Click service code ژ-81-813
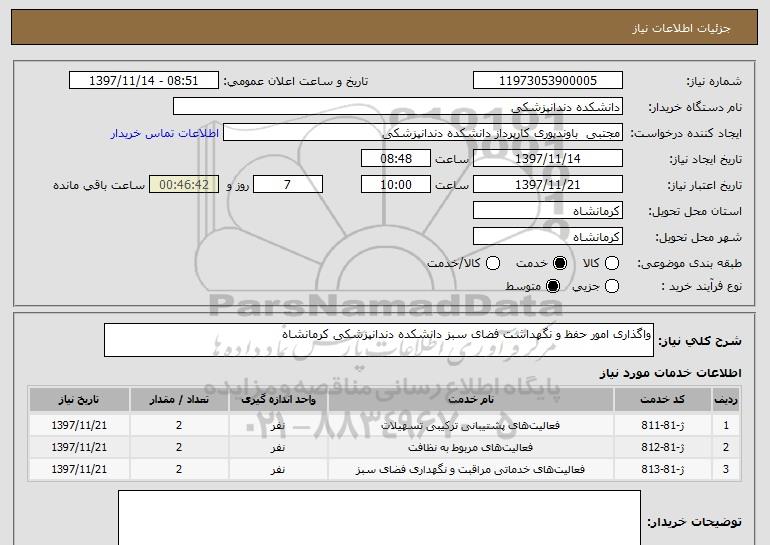Screen dimensions: 770x545 coord(662,469)
